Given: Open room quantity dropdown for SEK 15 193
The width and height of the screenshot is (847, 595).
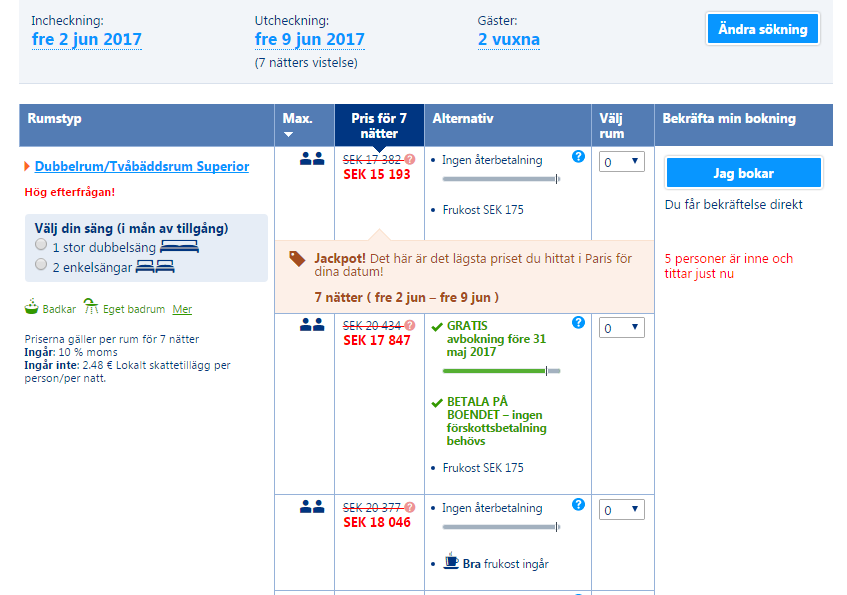Looking at the screenshot, I should pos(622,162).
